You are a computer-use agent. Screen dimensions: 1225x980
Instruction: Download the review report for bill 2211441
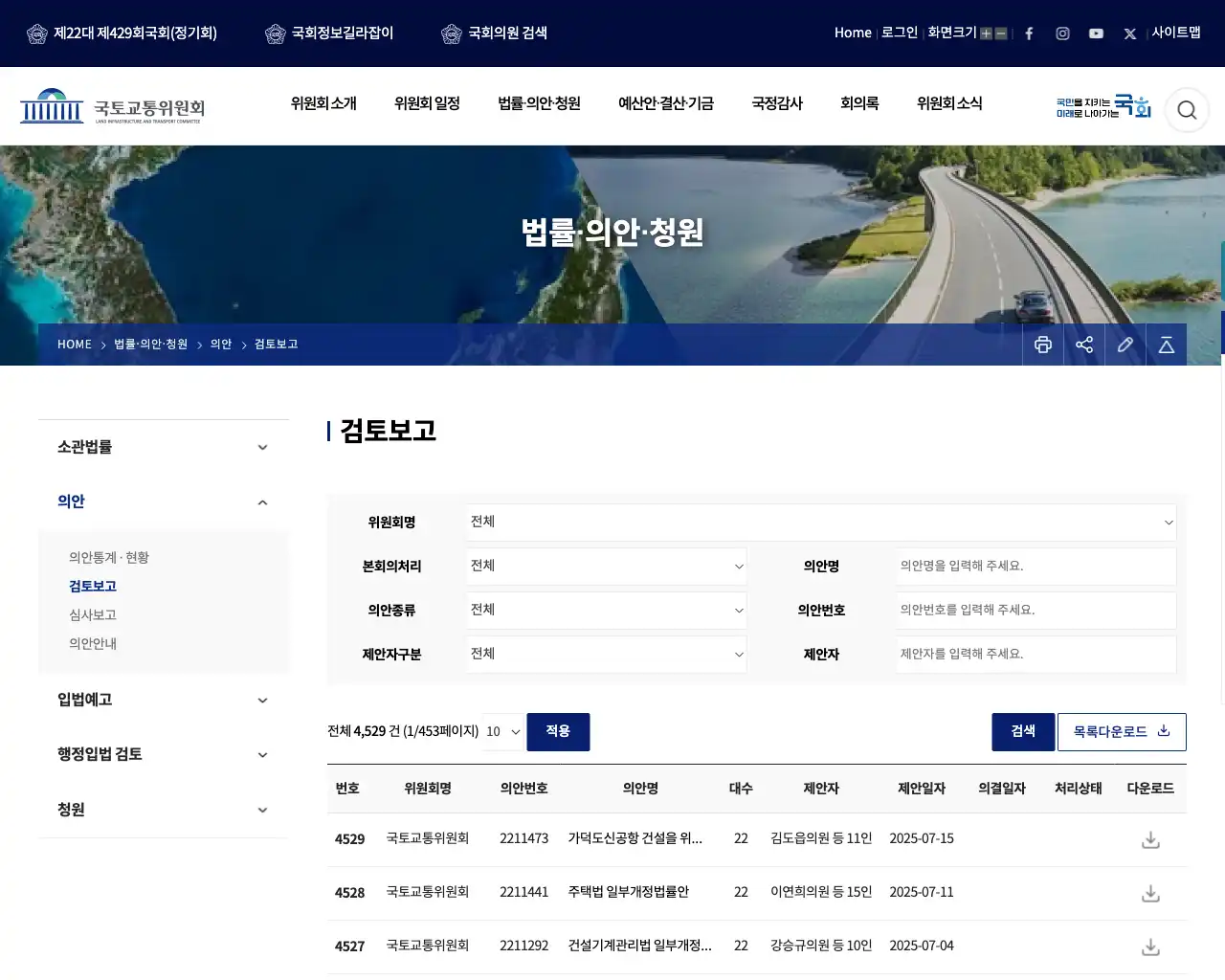[x=1150, y=893]
